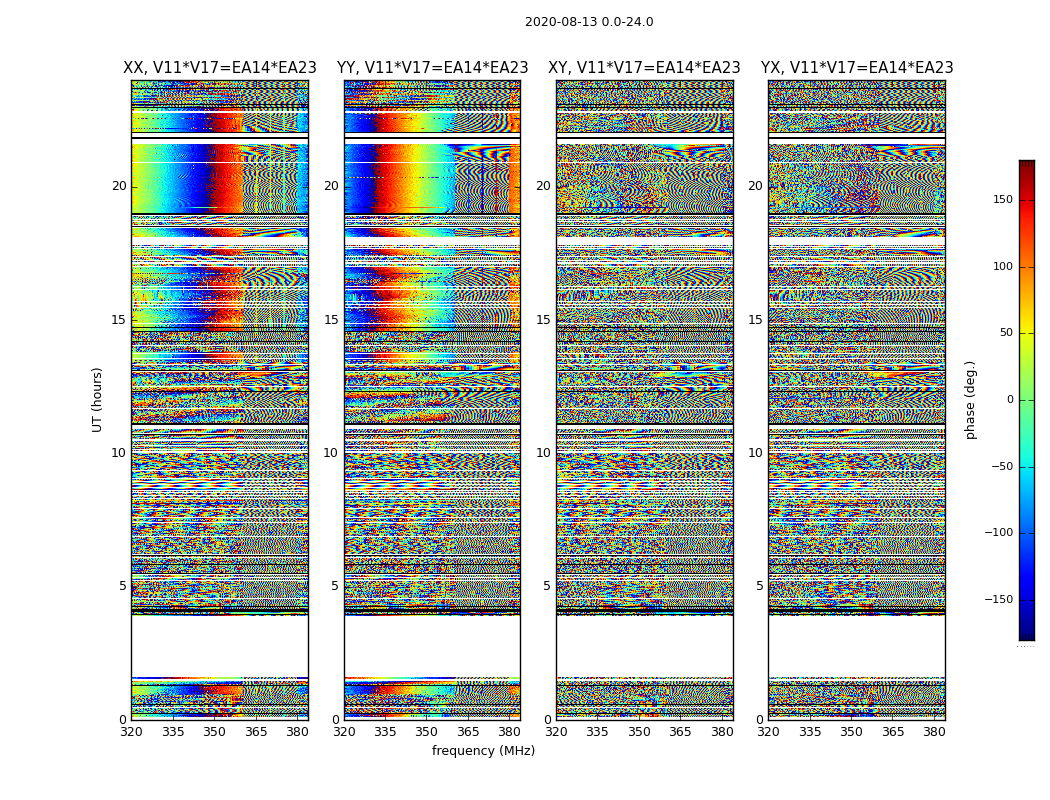
Task: Click the date title 2020-08-13 0.0-24.0
Action: [589, 21]
